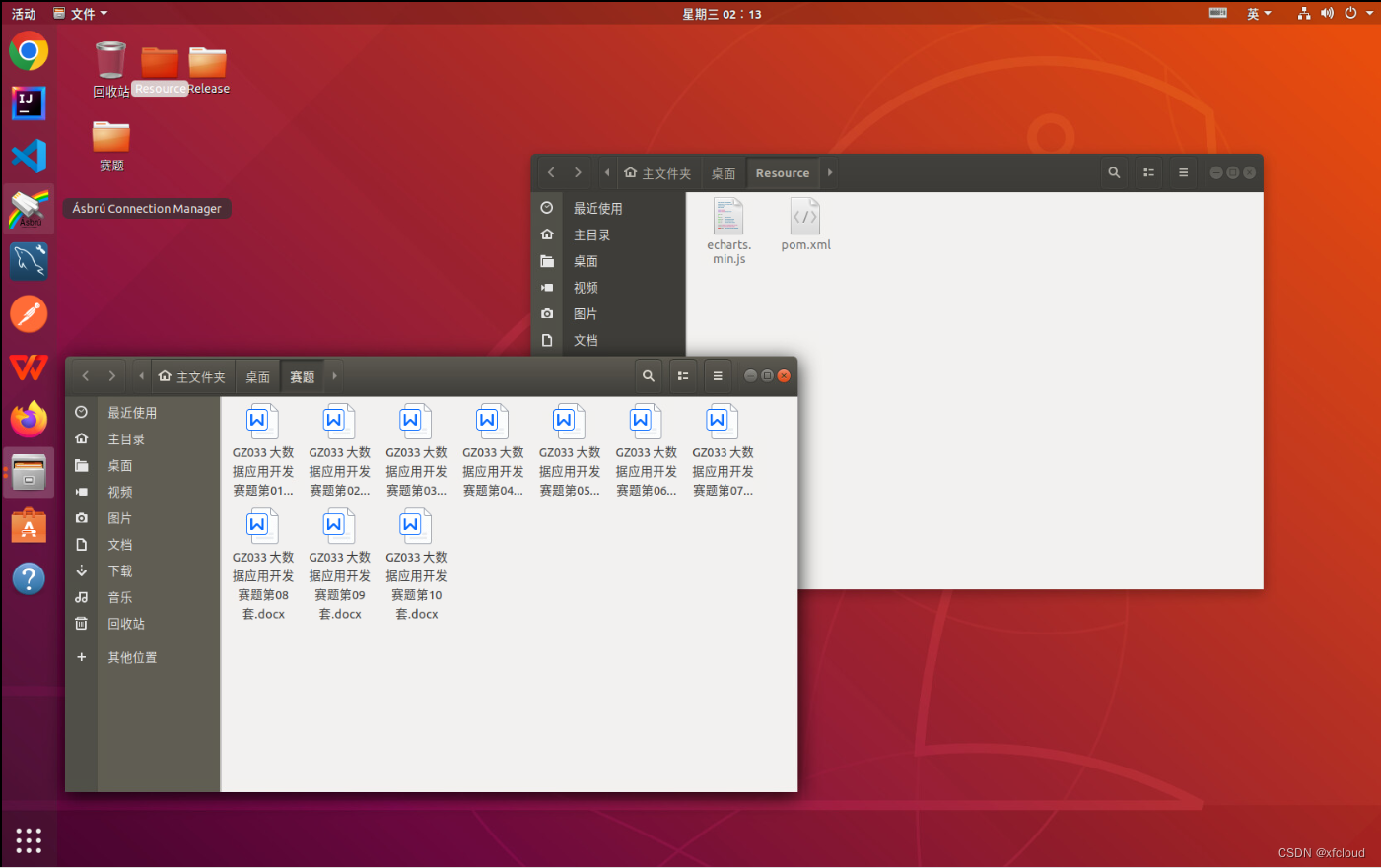Select the Release folder on desktop
This screenshot has width=1381, height=868.
click(208, 69)
